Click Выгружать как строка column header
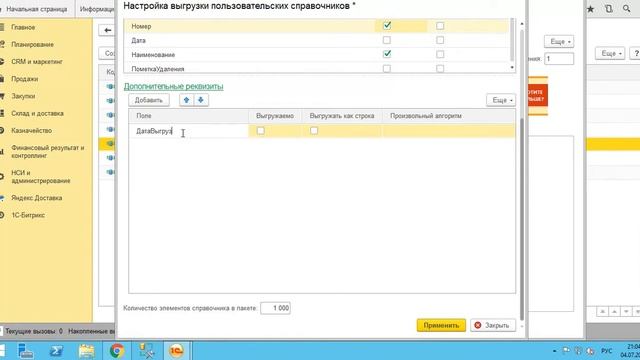Viewport: 640px width, 360px height. (x=342, y=116)
